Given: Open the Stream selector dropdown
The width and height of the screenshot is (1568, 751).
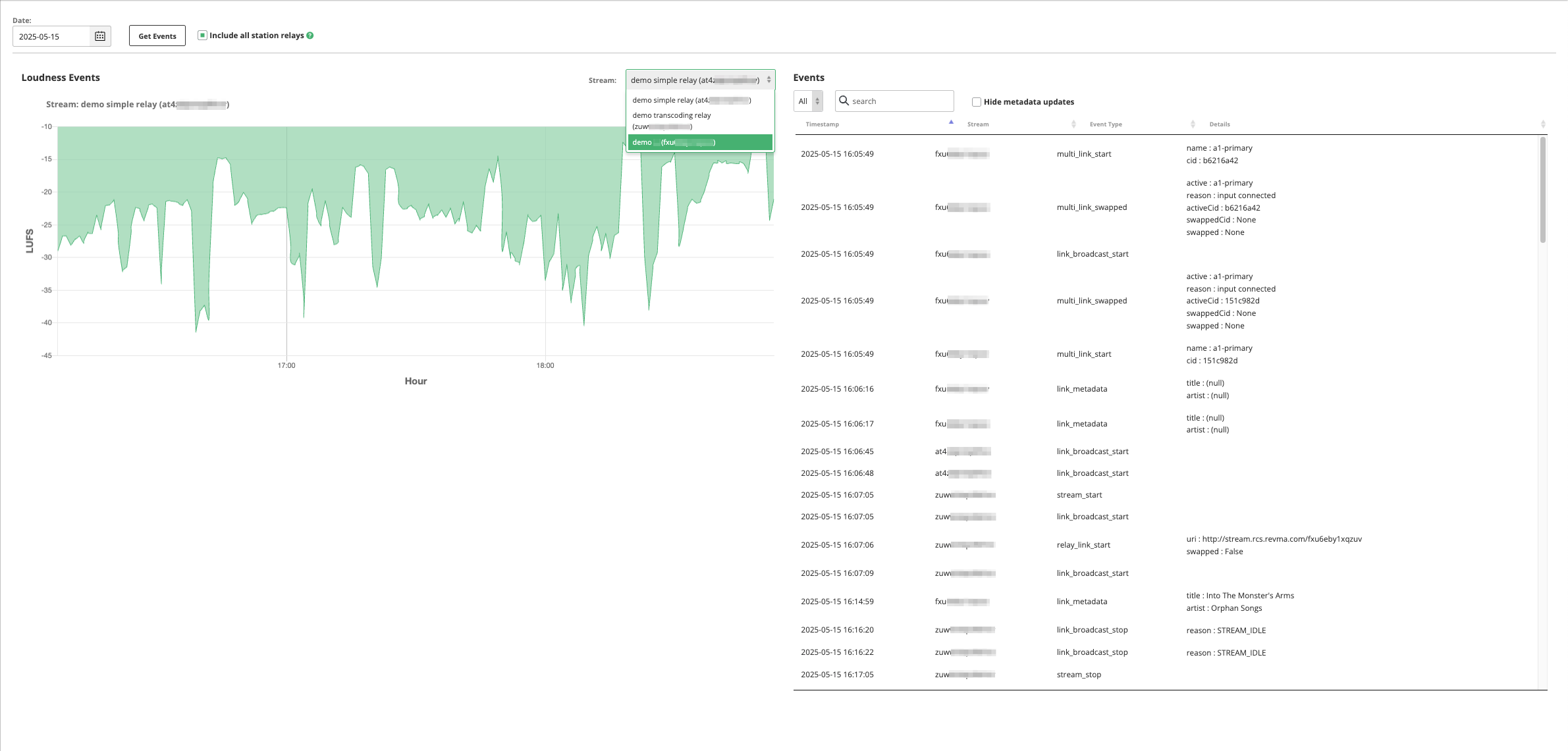Looking at the screenshot, I should (700, 80).
